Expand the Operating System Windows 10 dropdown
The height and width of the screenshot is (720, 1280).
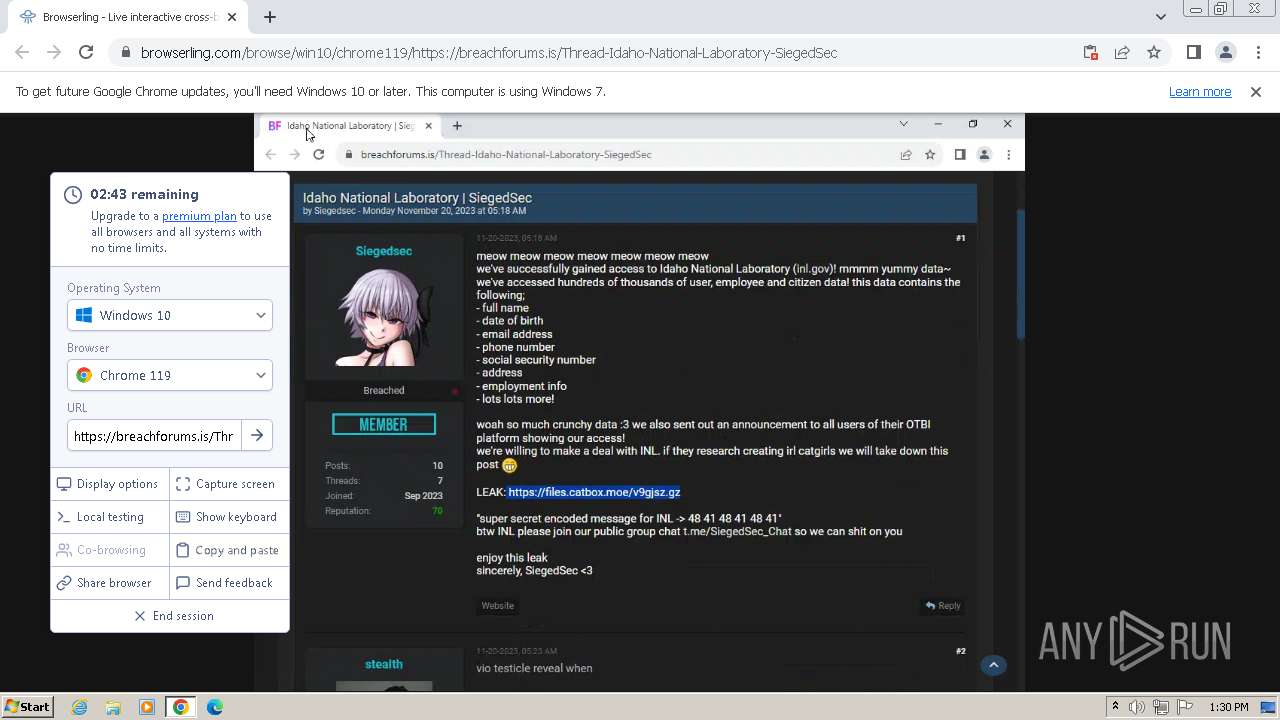pos(170,316)
